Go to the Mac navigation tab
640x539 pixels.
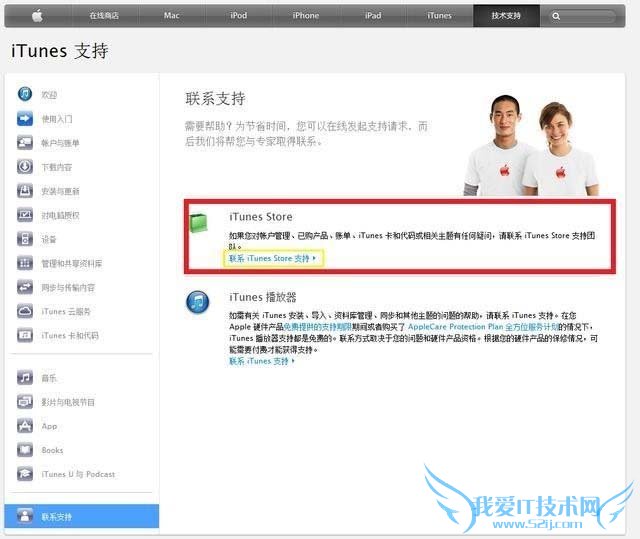tap(171, 16)
